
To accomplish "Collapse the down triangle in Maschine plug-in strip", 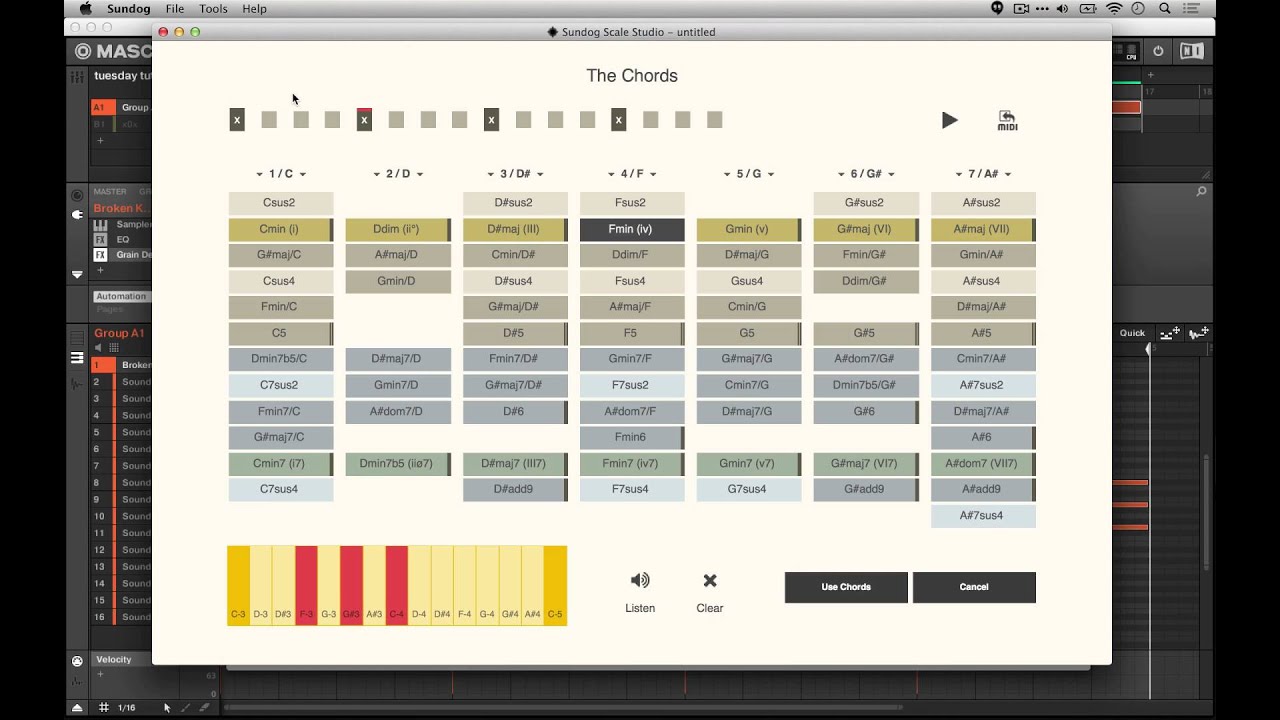I will point(77,274).
